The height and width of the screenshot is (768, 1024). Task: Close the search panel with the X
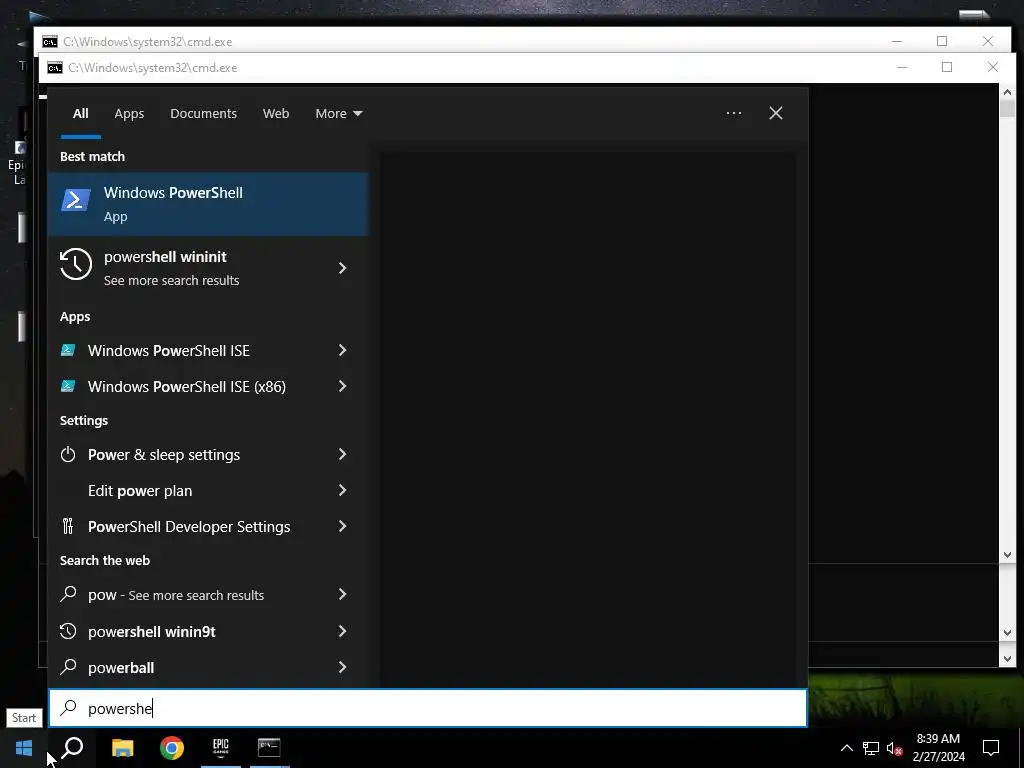point(776,113)
